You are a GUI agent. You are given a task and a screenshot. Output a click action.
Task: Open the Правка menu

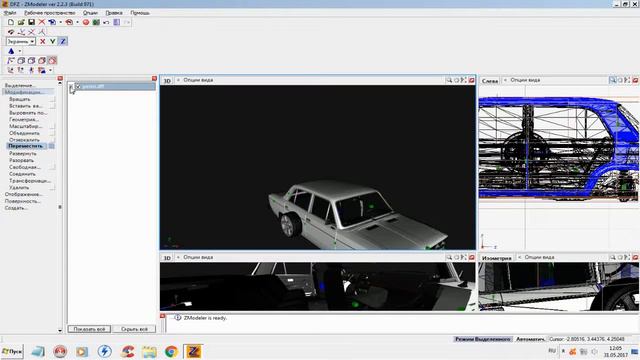point(114,13)
